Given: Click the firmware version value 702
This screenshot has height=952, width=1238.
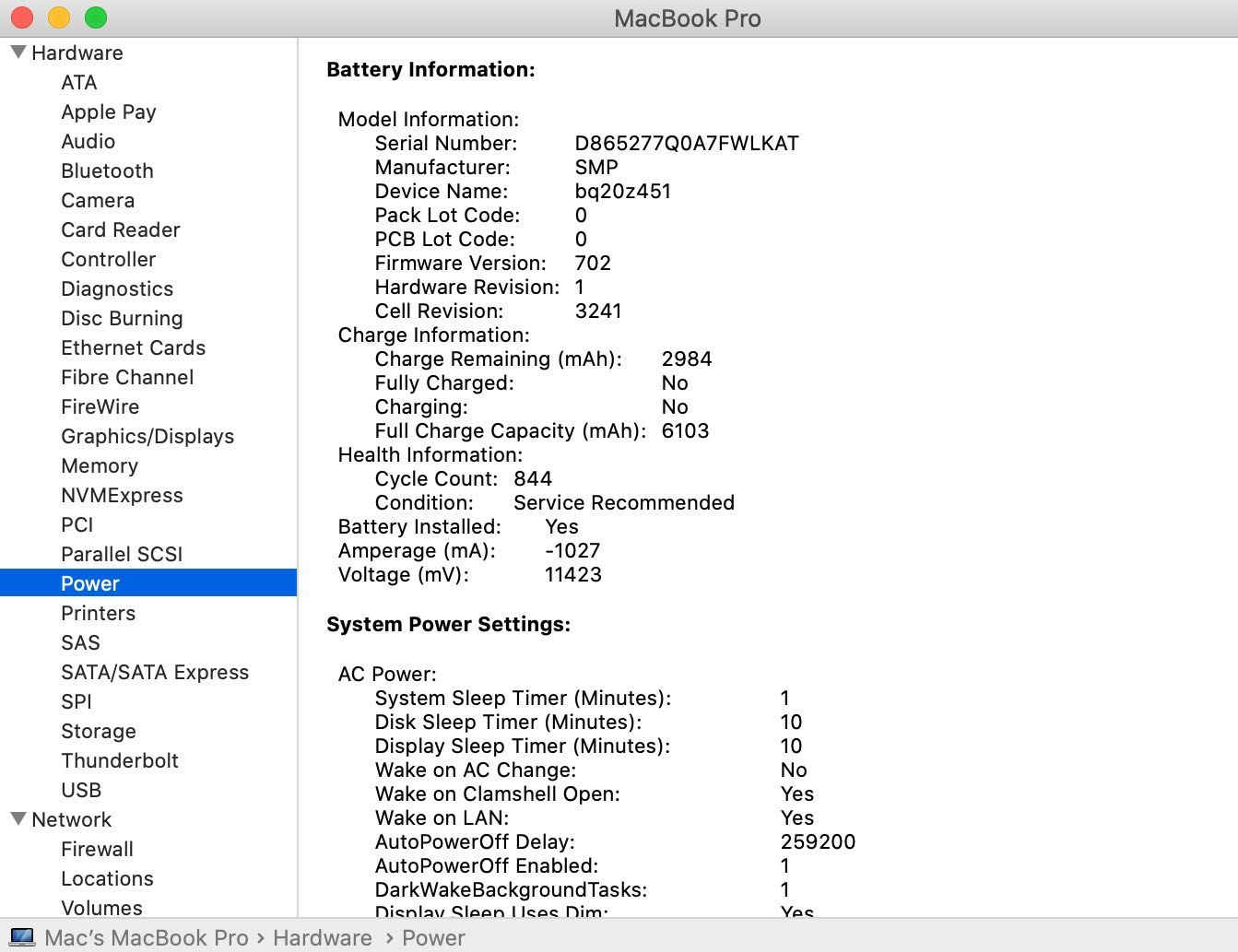Looking at the screenshot, I should coord(593,263).
